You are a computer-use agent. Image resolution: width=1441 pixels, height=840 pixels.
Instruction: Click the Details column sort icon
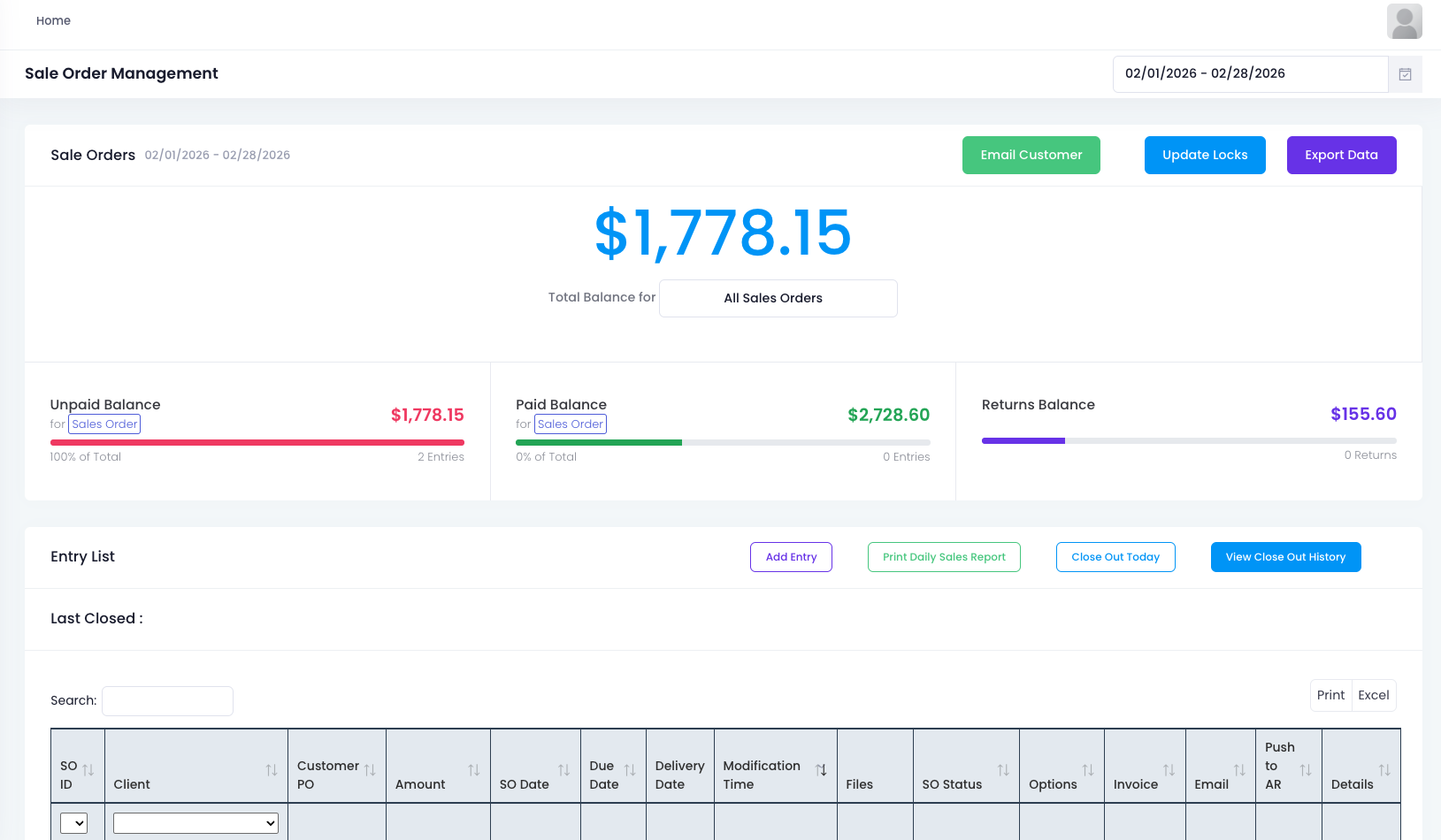(1385, 767)
